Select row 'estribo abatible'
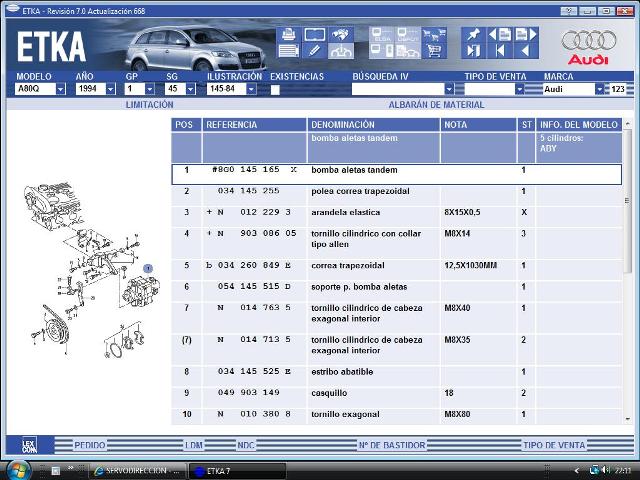This screenshot has height=480, width=640. (x=396, y=376)
